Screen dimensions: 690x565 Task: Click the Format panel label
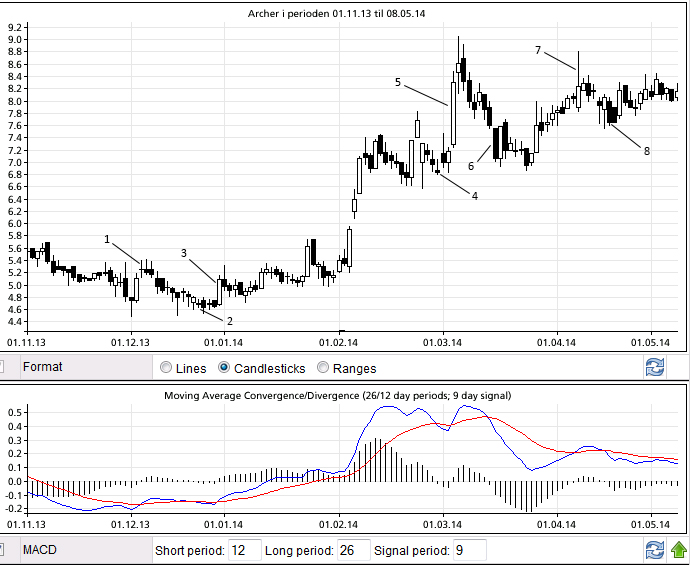click(43, 367)
